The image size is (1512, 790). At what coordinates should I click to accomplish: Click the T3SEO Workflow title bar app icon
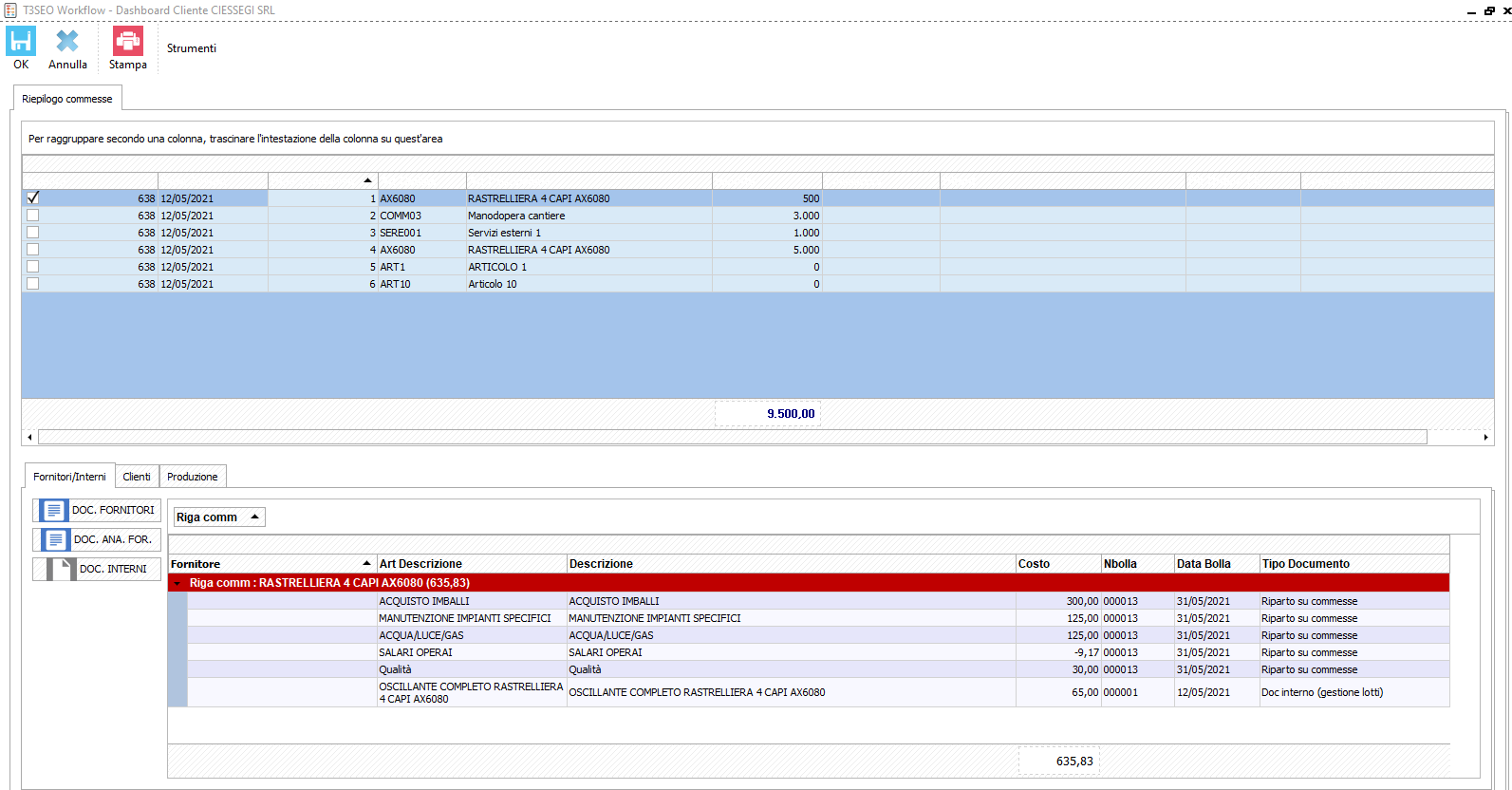pos(10,9)
